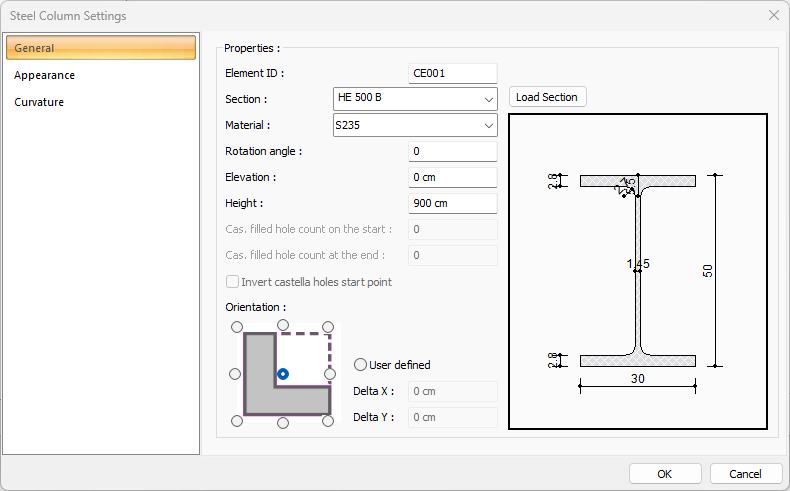Select the bottom-center orientation point
790x491 pixels.
tap(283, 422)
